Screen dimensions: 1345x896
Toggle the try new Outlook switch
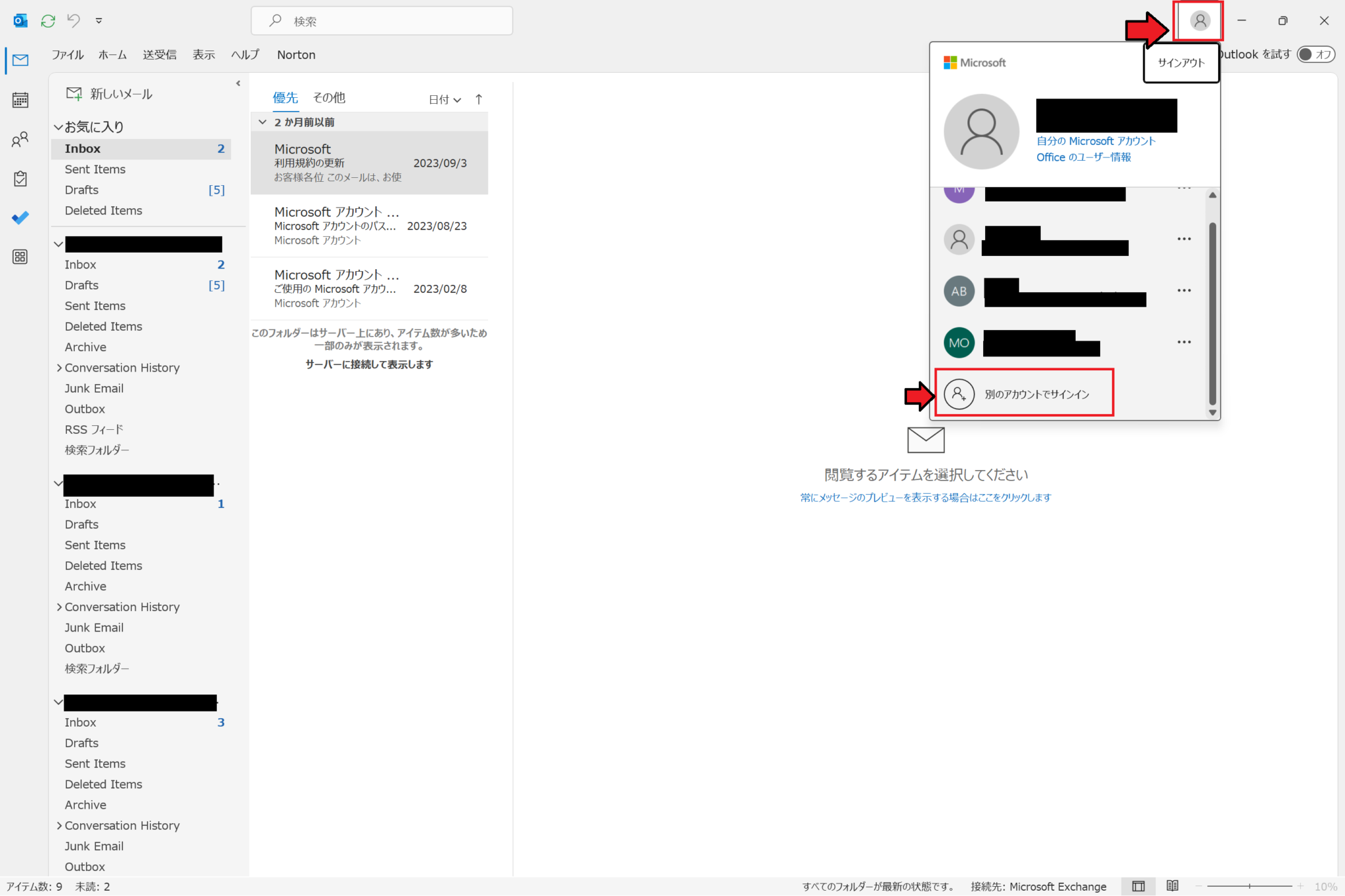tap(1315, 54)
